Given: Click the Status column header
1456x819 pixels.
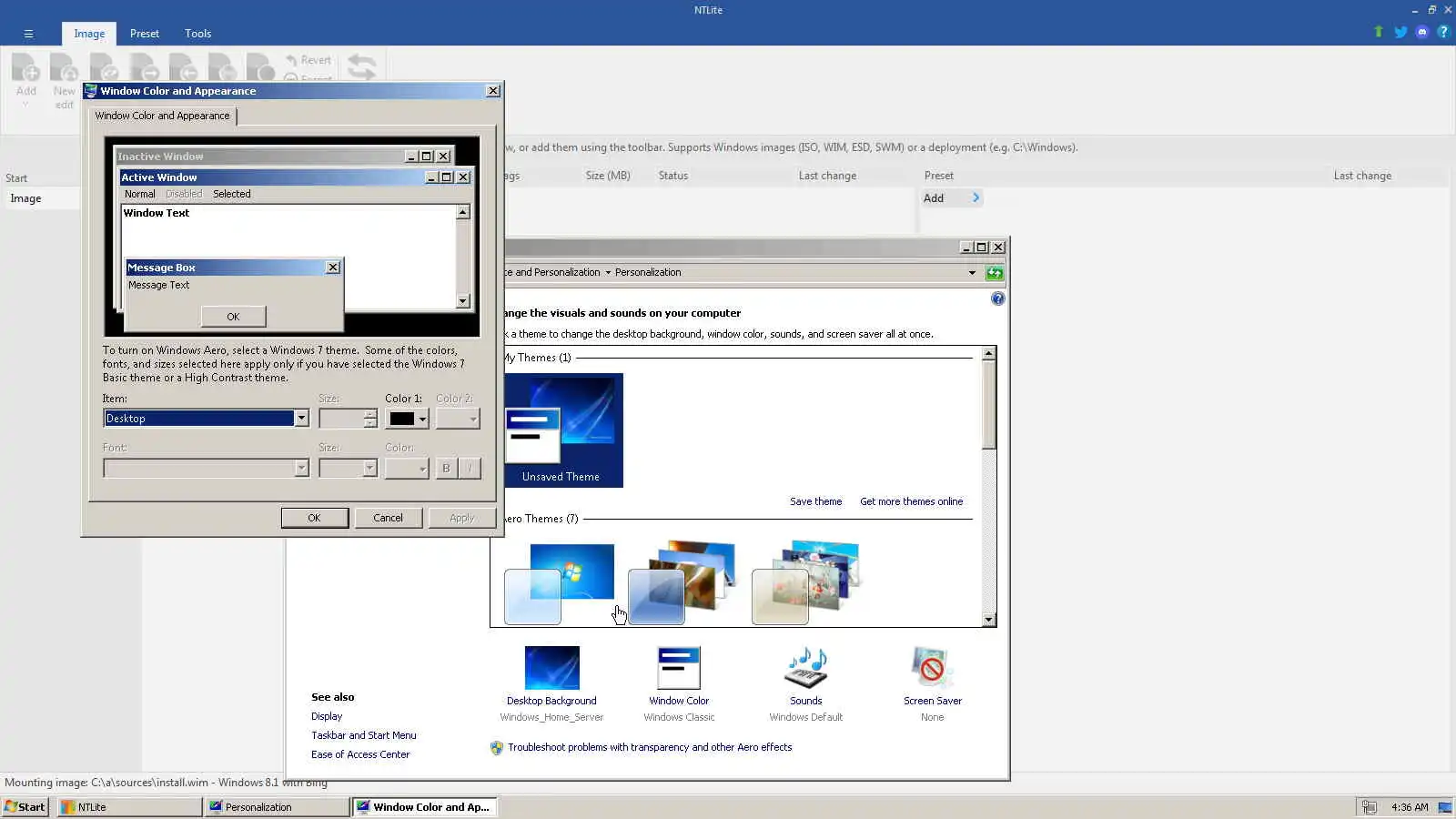Looking at the screenshot, I should click(673, 176).
